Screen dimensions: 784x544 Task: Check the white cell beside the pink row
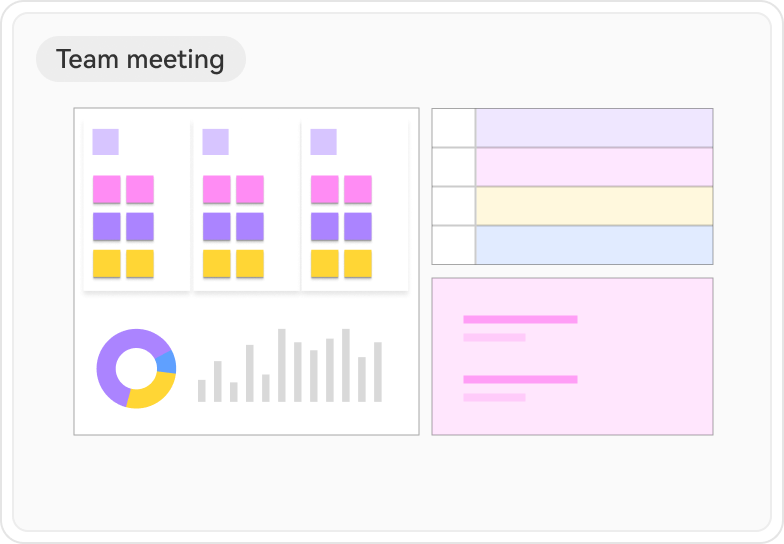point(453,167)
